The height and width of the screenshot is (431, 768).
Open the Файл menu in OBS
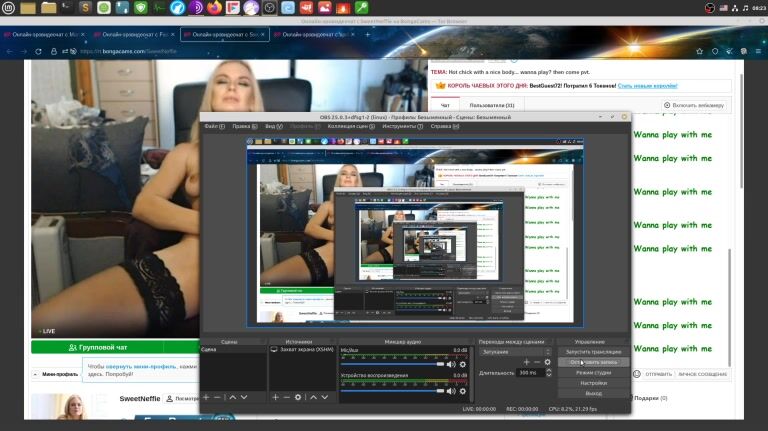pyautogui.click(x=211, y=127)
